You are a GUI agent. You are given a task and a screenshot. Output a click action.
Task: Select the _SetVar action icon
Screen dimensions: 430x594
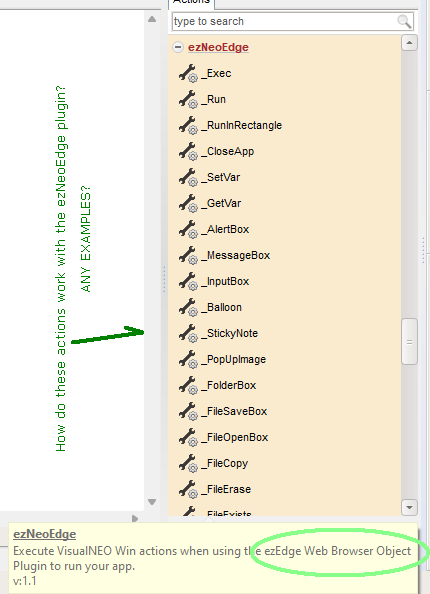[x=188, y=177]
